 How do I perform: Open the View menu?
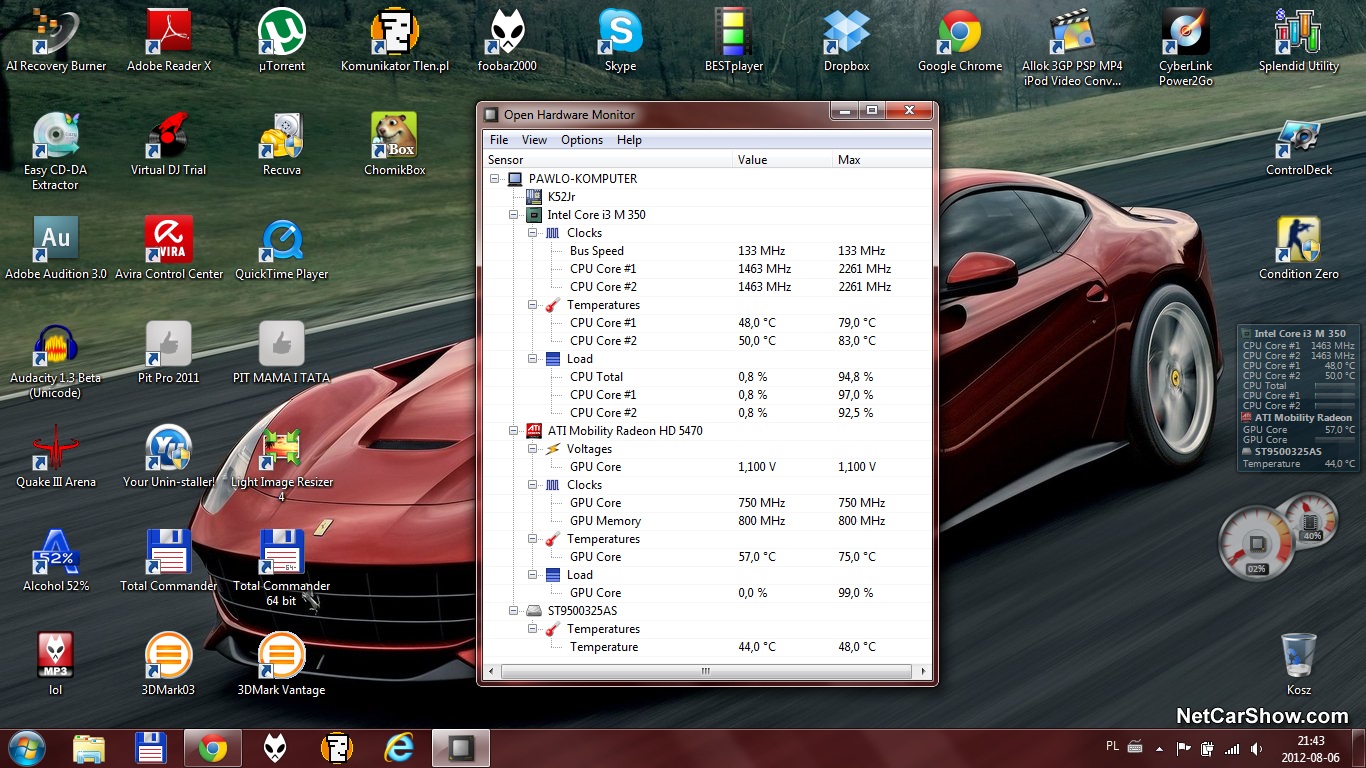(534, 140)
